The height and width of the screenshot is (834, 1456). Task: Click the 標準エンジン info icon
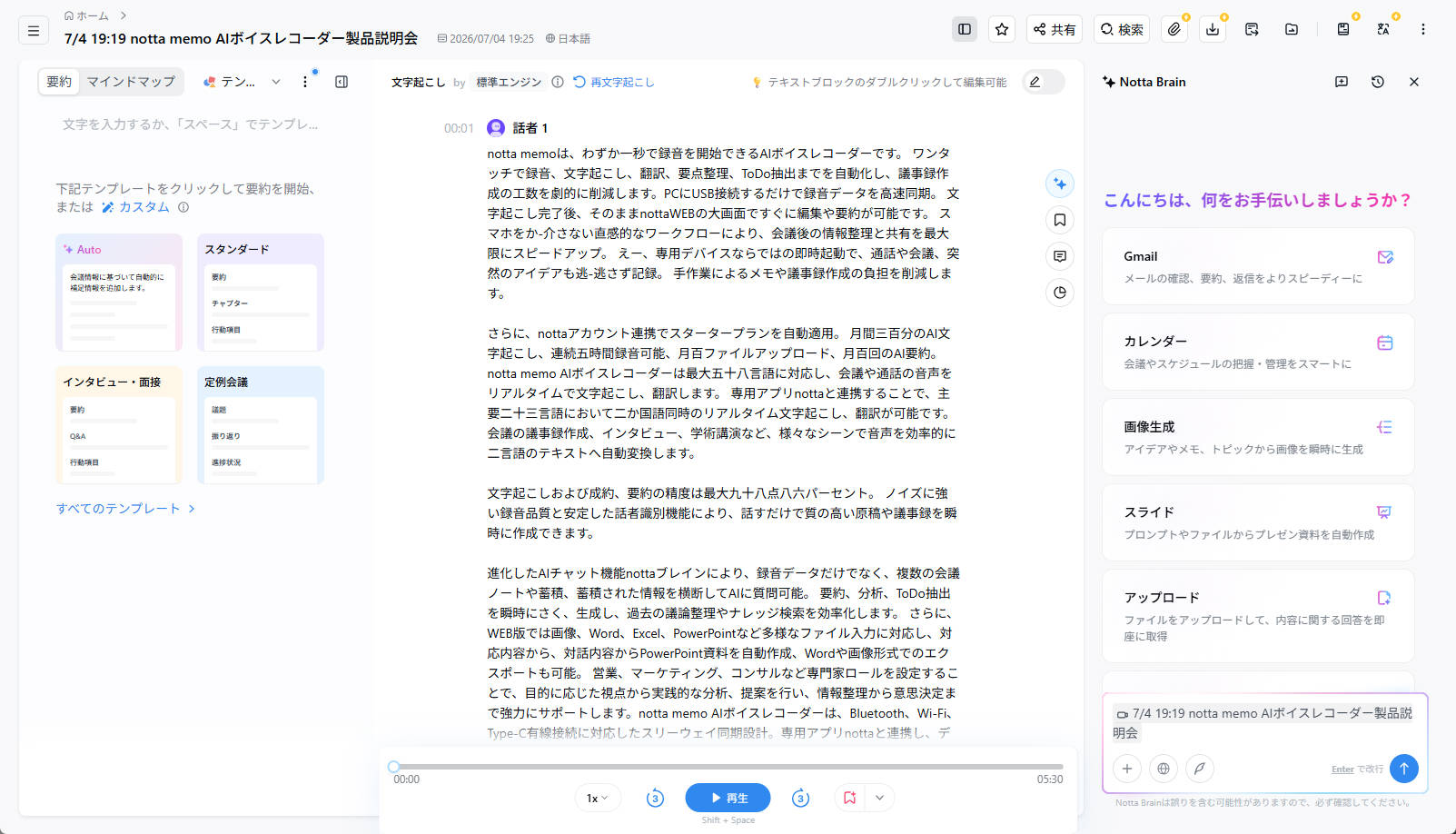[558, 82]
